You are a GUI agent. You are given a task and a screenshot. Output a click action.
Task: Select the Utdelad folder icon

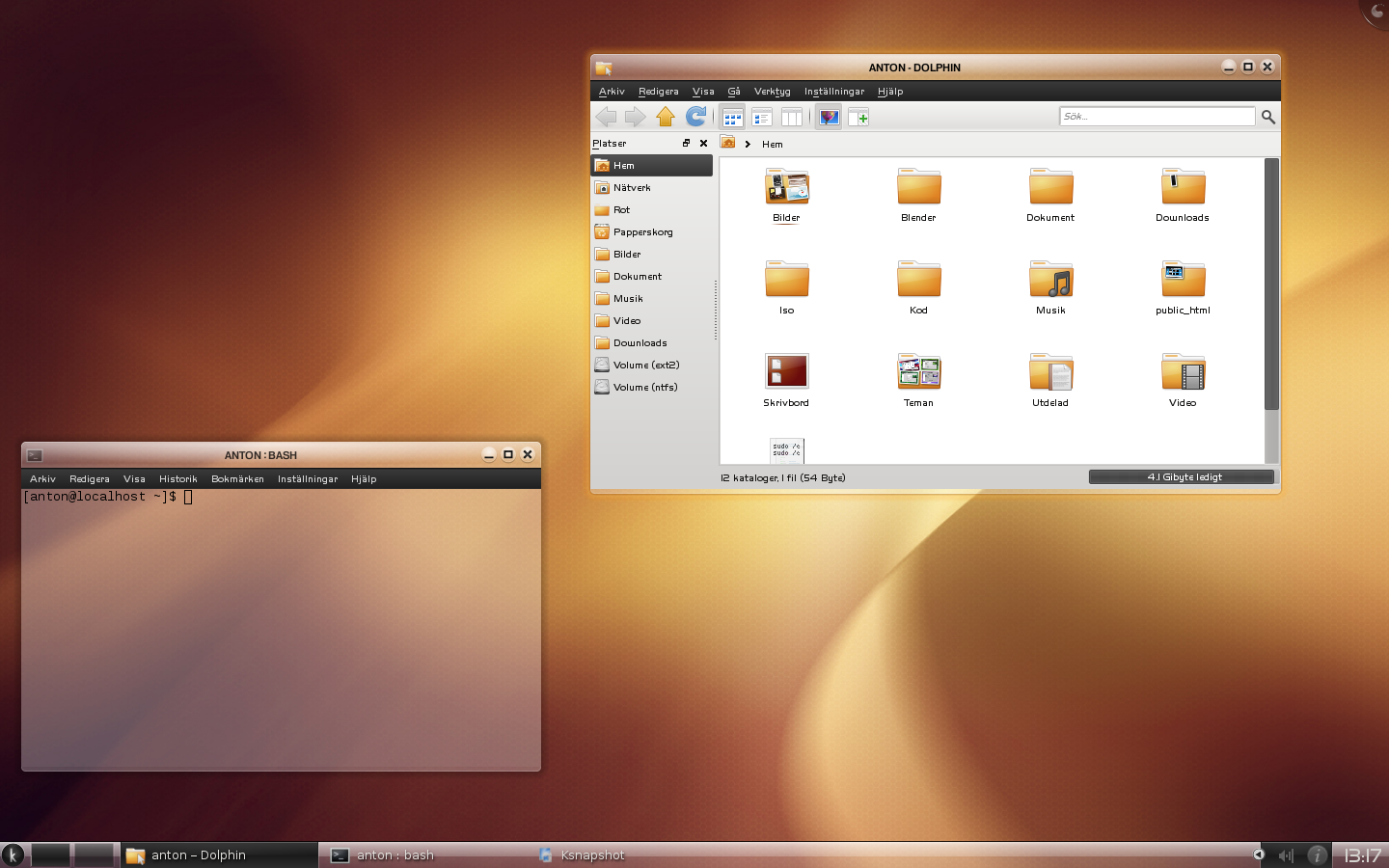pyautogui.click(x=1051, y=371)
